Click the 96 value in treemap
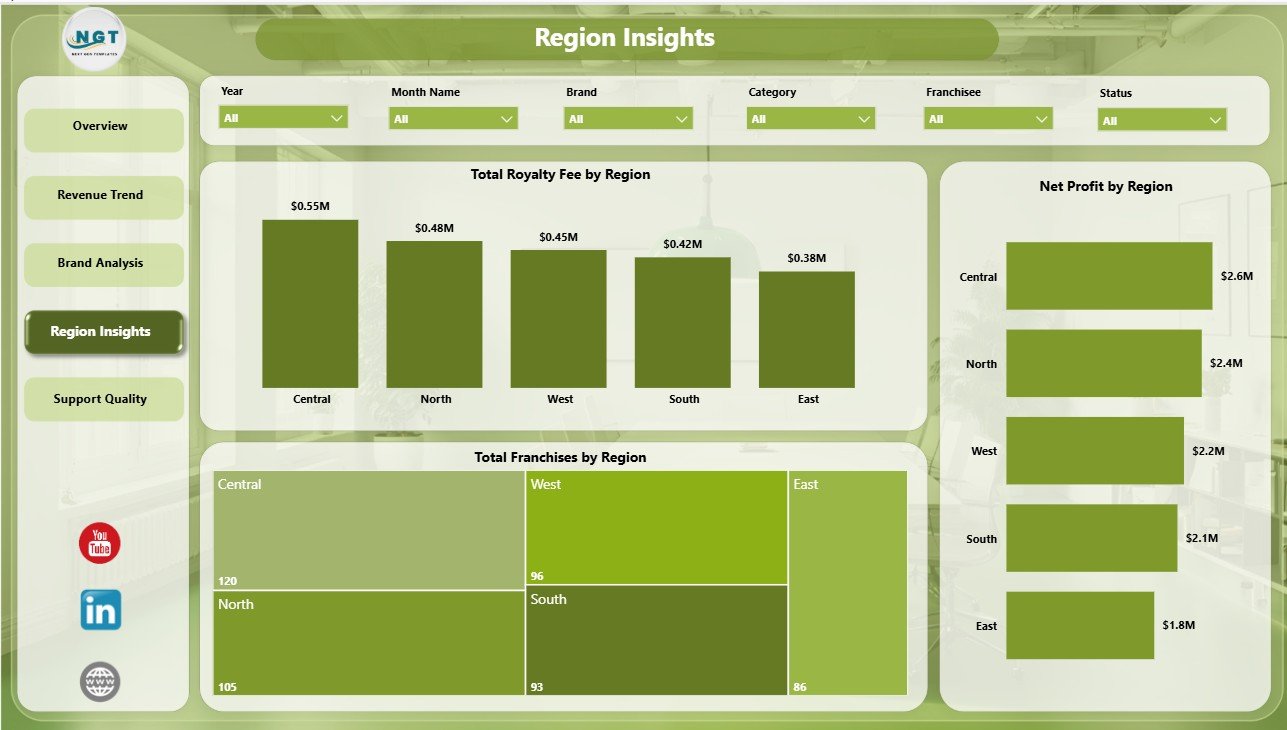Viewport: 1287px width, 730px height. pos(537,576)
